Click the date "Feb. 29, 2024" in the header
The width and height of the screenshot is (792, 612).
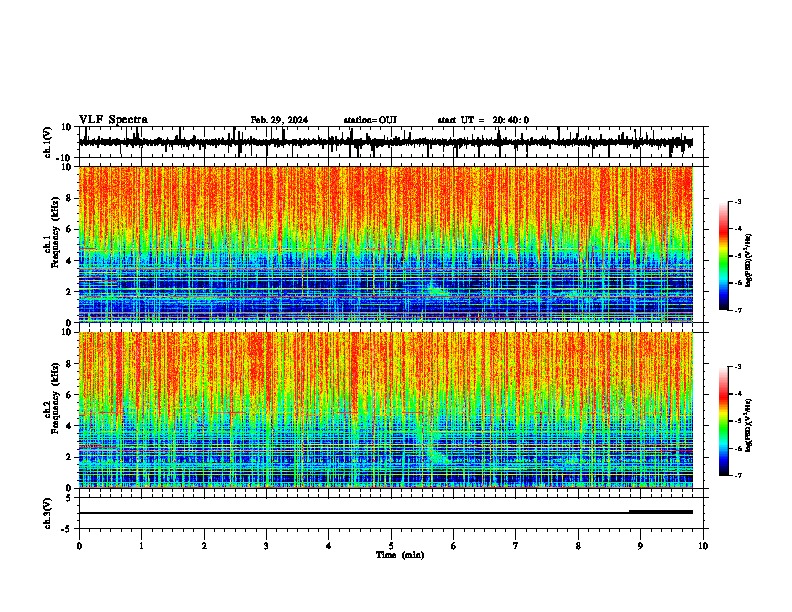pos(279,120)
